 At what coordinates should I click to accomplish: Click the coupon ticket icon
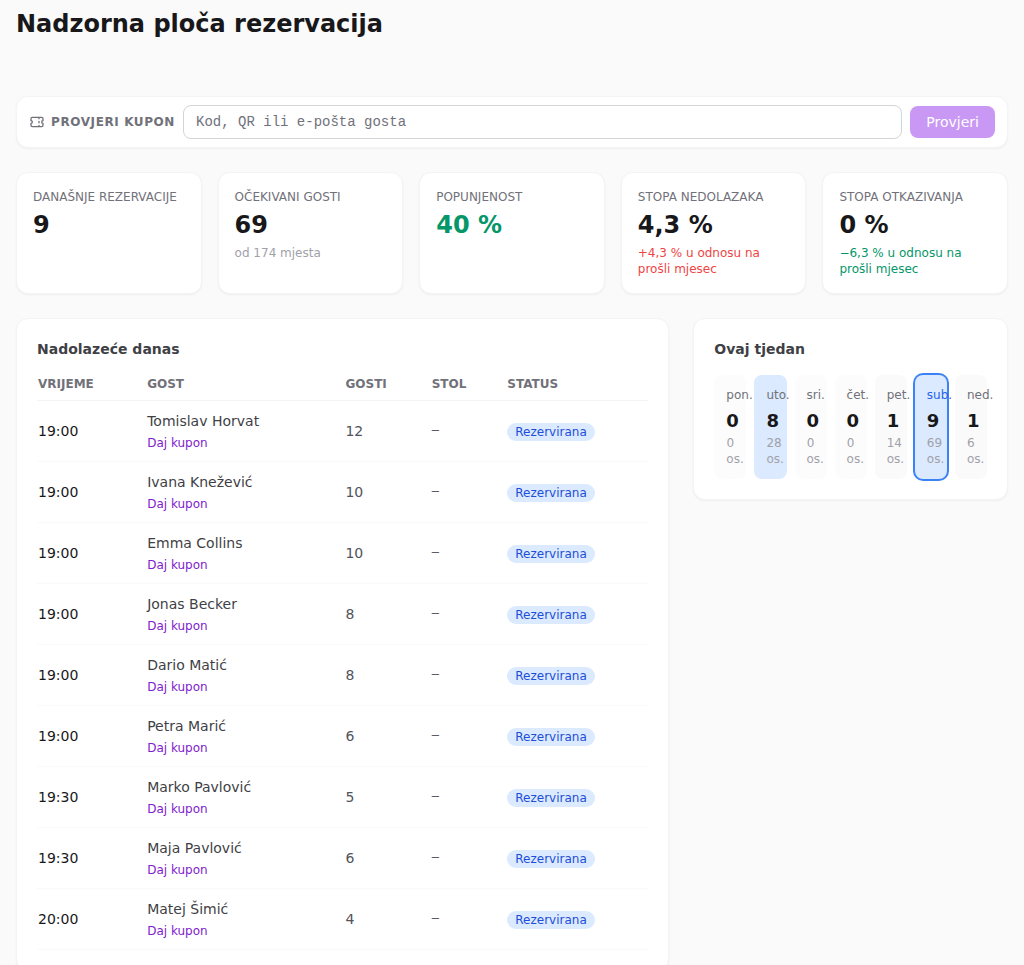click(x=37, y=122)
